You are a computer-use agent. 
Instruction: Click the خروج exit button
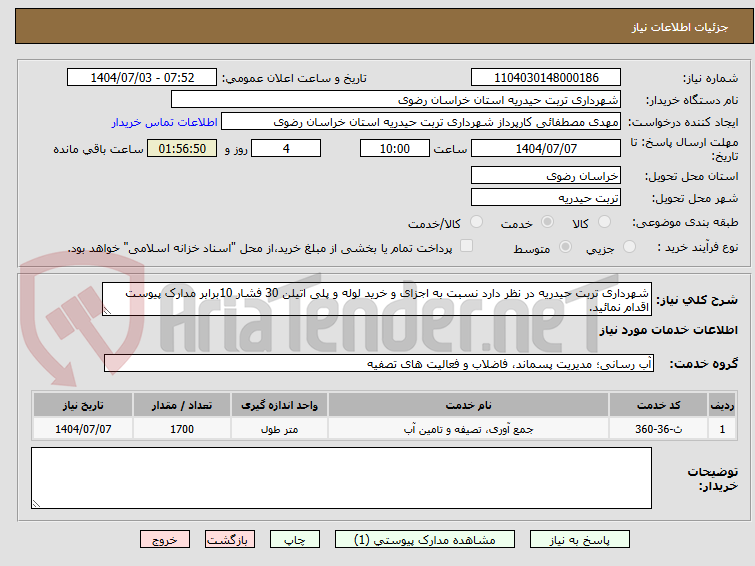pos(165,540)
